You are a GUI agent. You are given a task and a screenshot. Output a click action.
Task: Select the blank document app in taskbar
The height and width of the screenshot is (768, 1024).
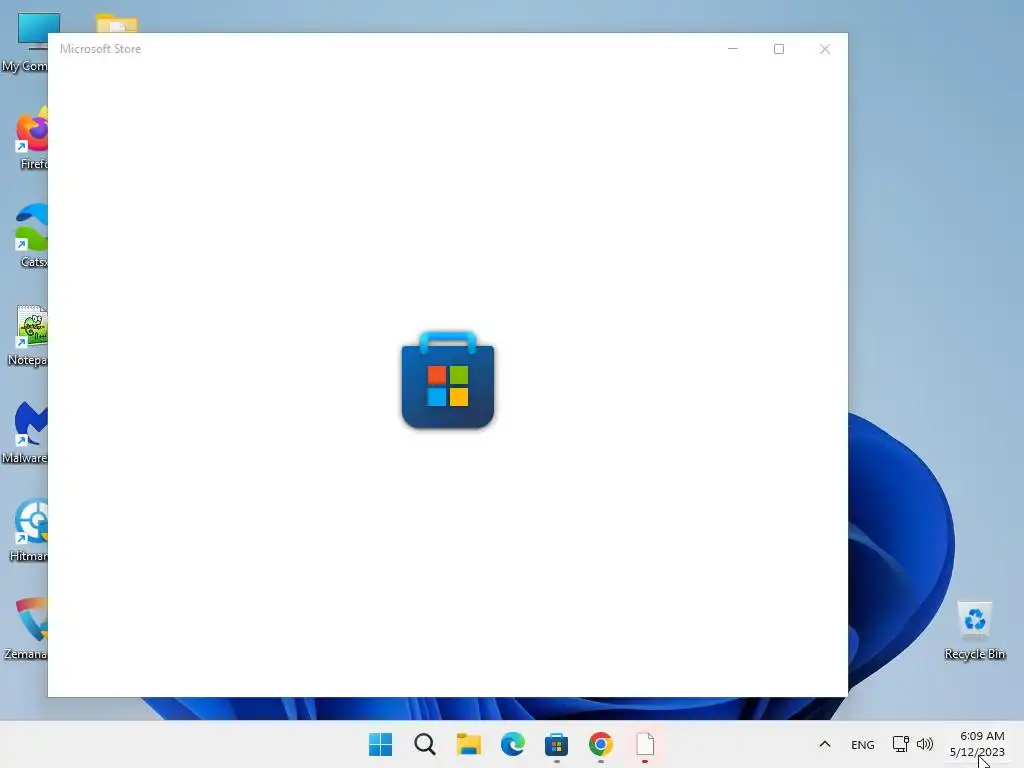645,744
